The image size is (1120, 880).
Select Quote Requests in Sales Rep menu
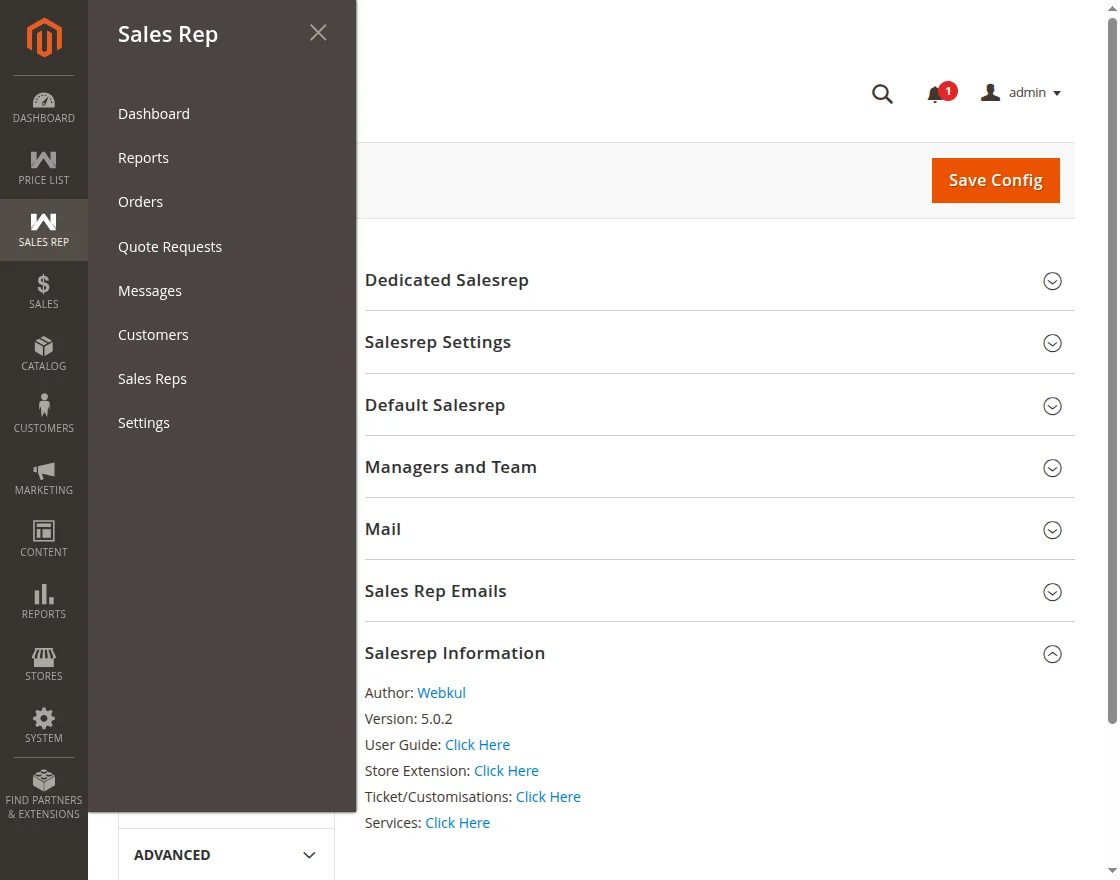coord(170,247)
